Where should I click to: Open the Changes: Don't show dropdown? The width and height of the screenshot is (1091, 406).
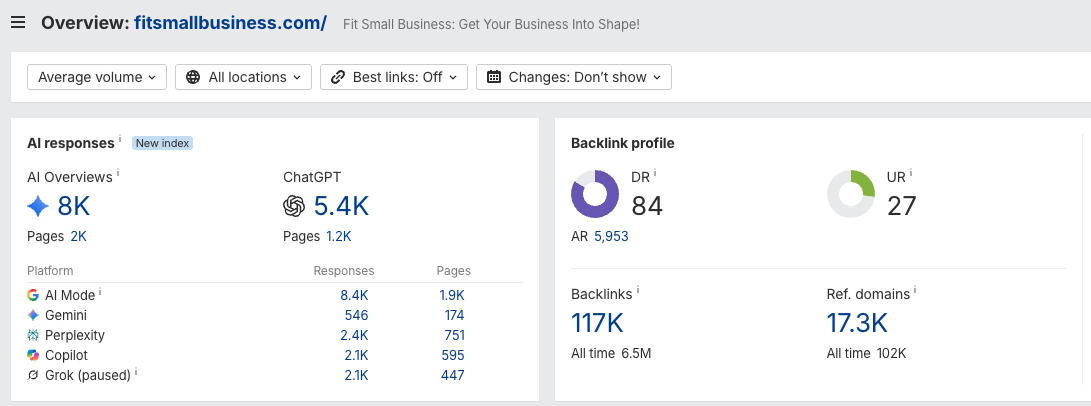574,77
